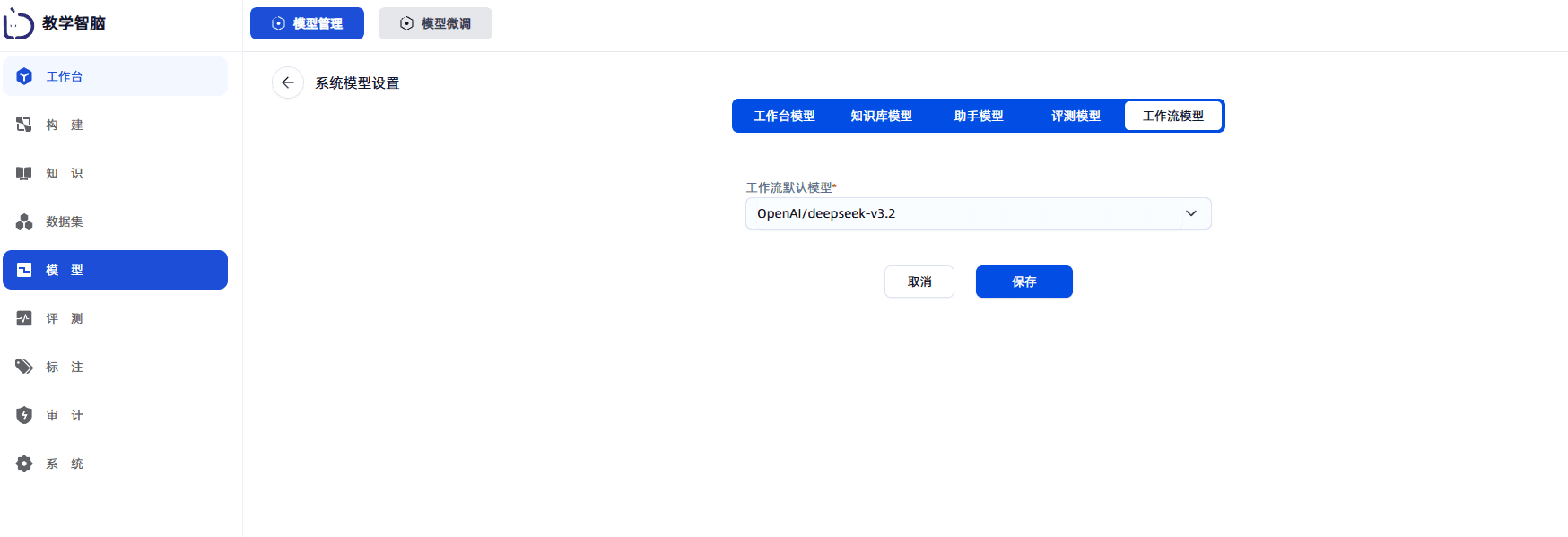Screen dimensions: 1568x537
Task: Open the OpenAI/deepseek-v3.2 model selector
Action: (978, 213)
